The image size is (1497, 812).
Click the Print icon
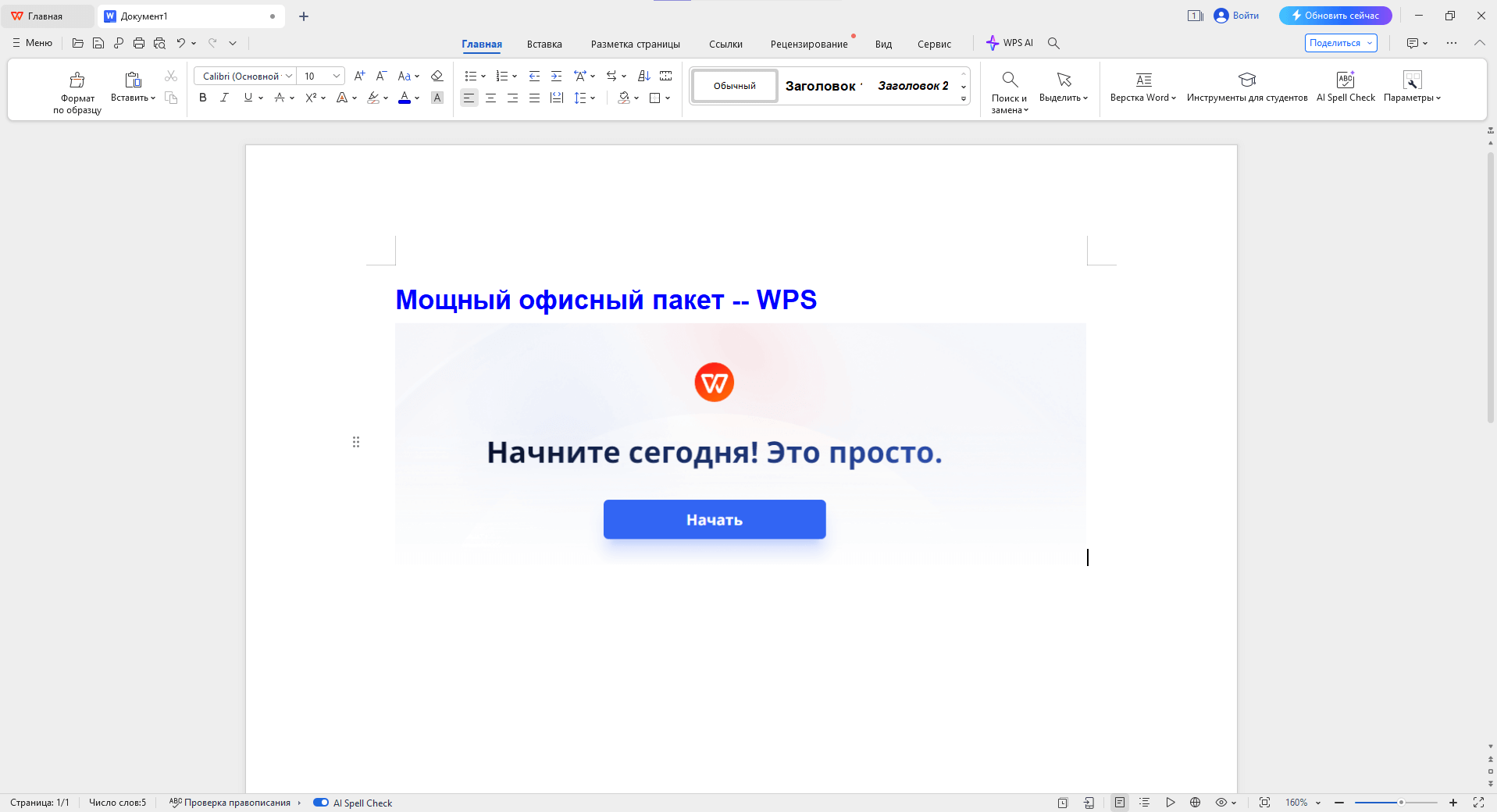[139, 43]
